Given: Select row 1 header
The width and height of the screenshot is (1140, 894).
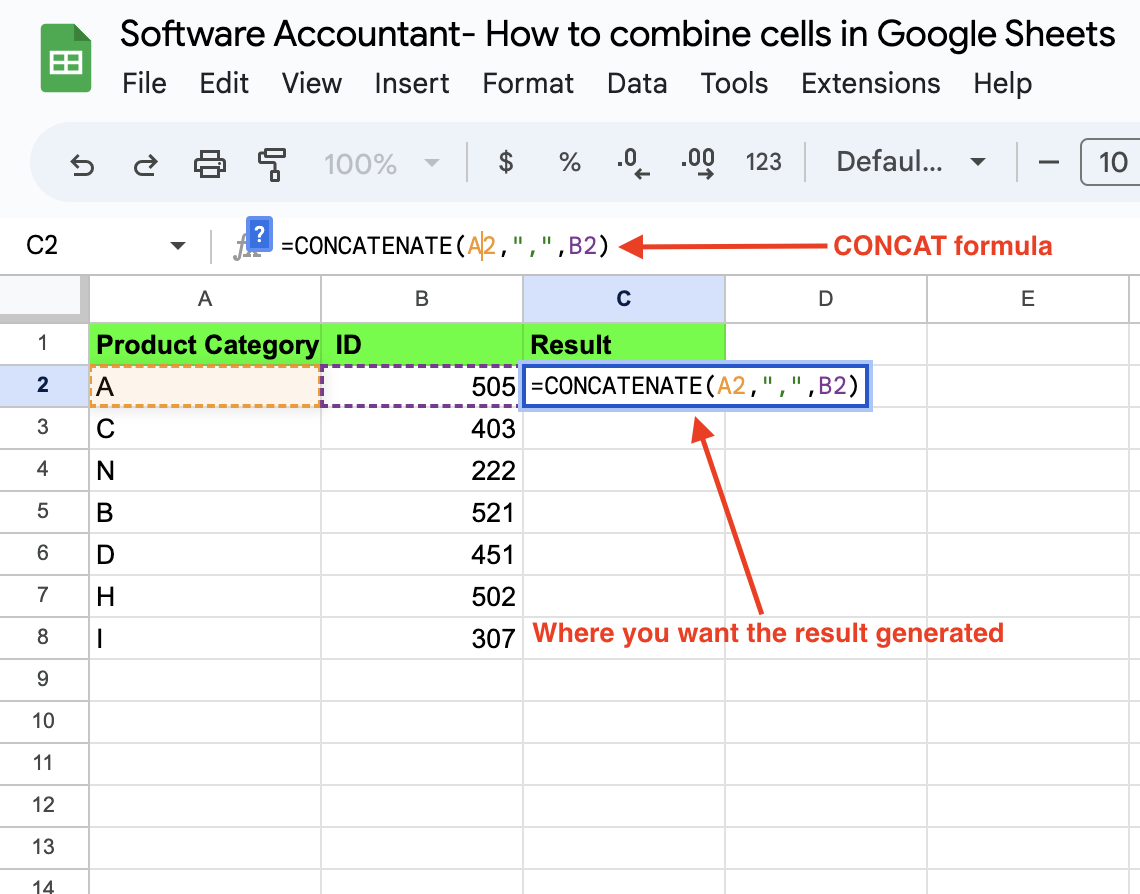Looking at the screenshot, I should coord(44,344).
